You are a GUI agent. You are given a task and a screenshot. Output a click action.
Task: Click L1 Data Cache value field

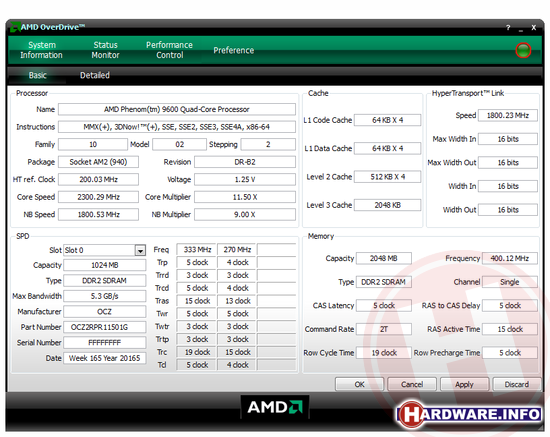coord(388,148)
